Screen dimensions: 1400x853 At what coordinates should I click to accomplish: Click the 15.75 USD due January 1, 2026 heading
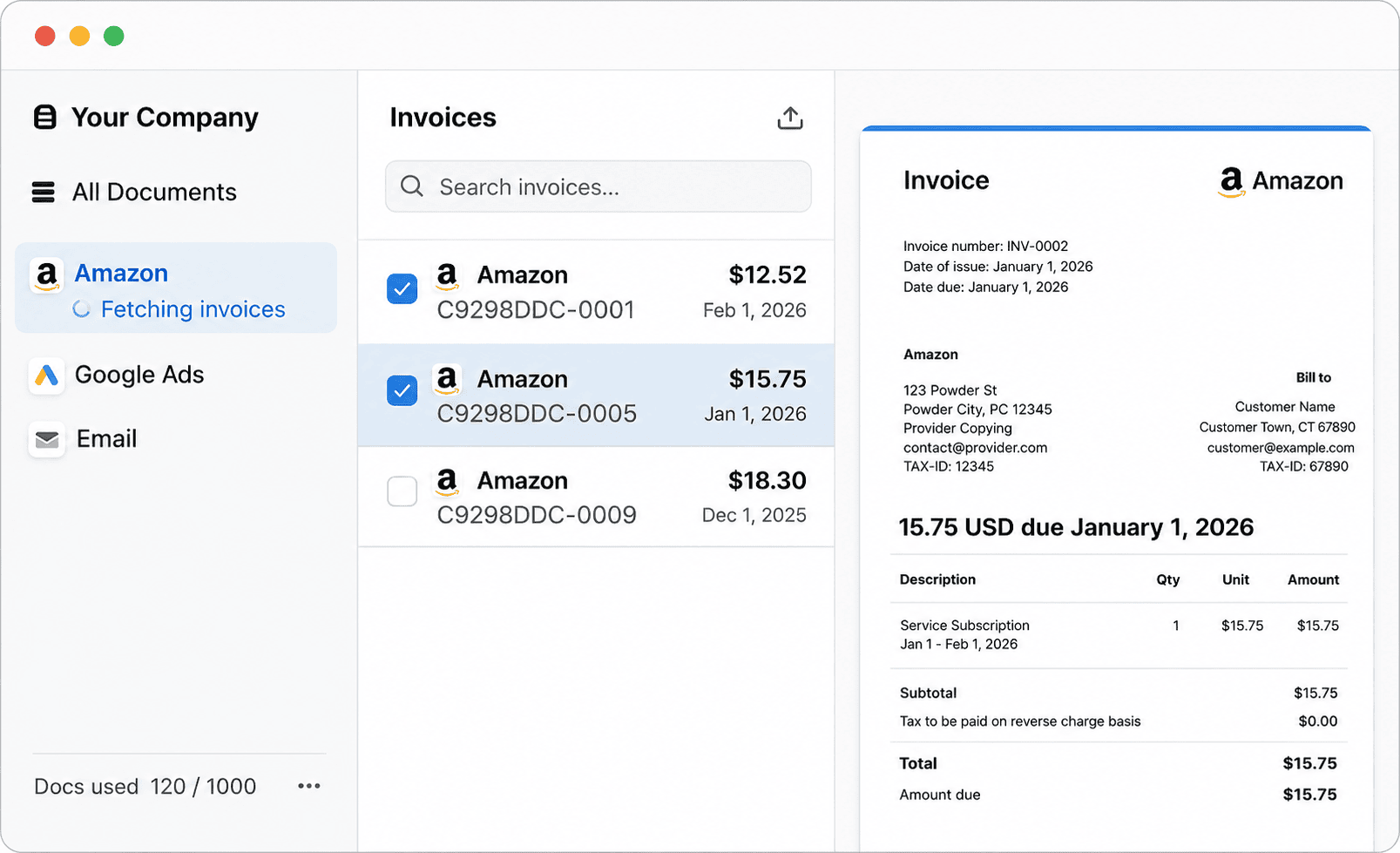1076,527
